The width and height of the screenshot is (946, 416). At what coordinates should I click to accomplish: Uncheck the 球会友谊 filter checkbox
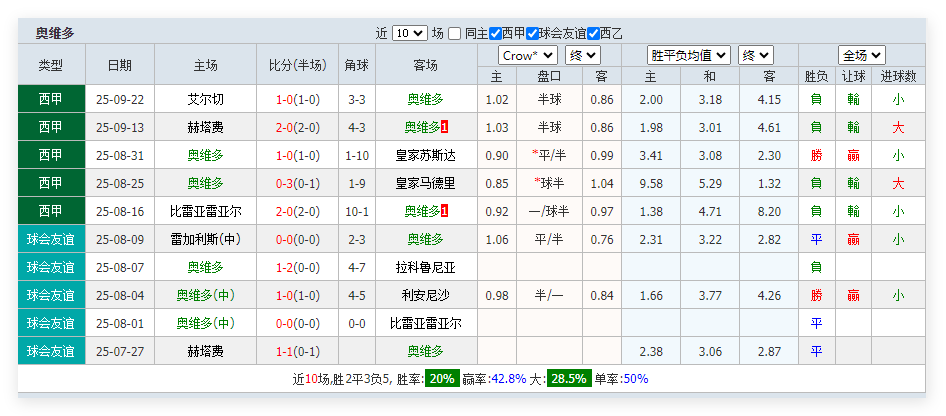pyautogui.click(x=532, y=33)
